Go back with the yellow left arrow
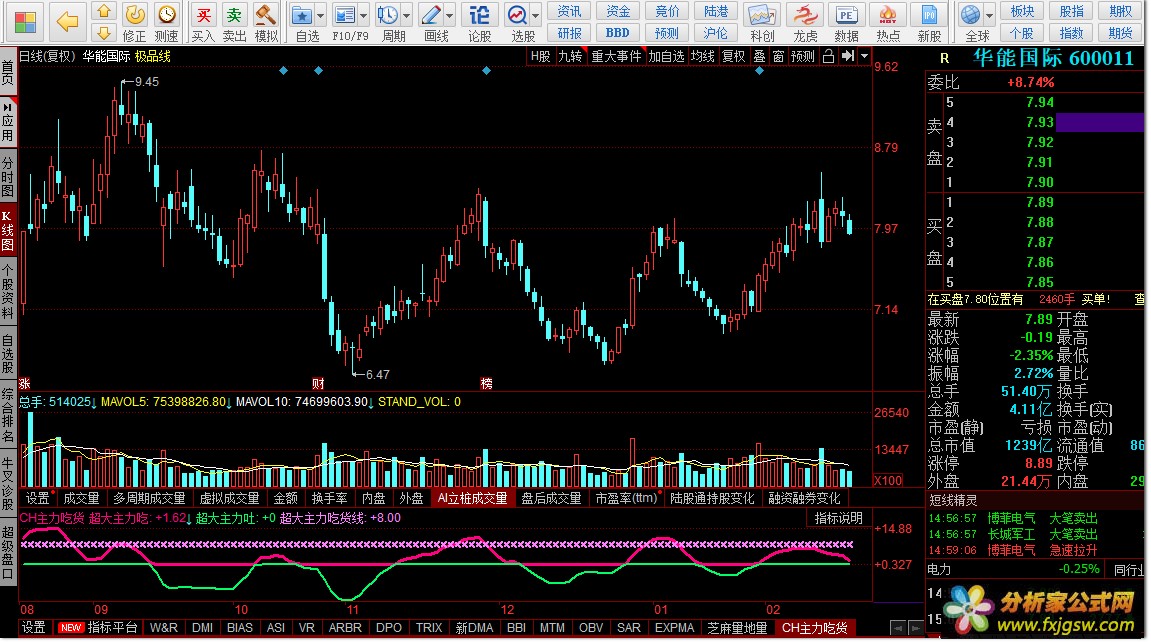1151x642 pixels. pos(67,22)
